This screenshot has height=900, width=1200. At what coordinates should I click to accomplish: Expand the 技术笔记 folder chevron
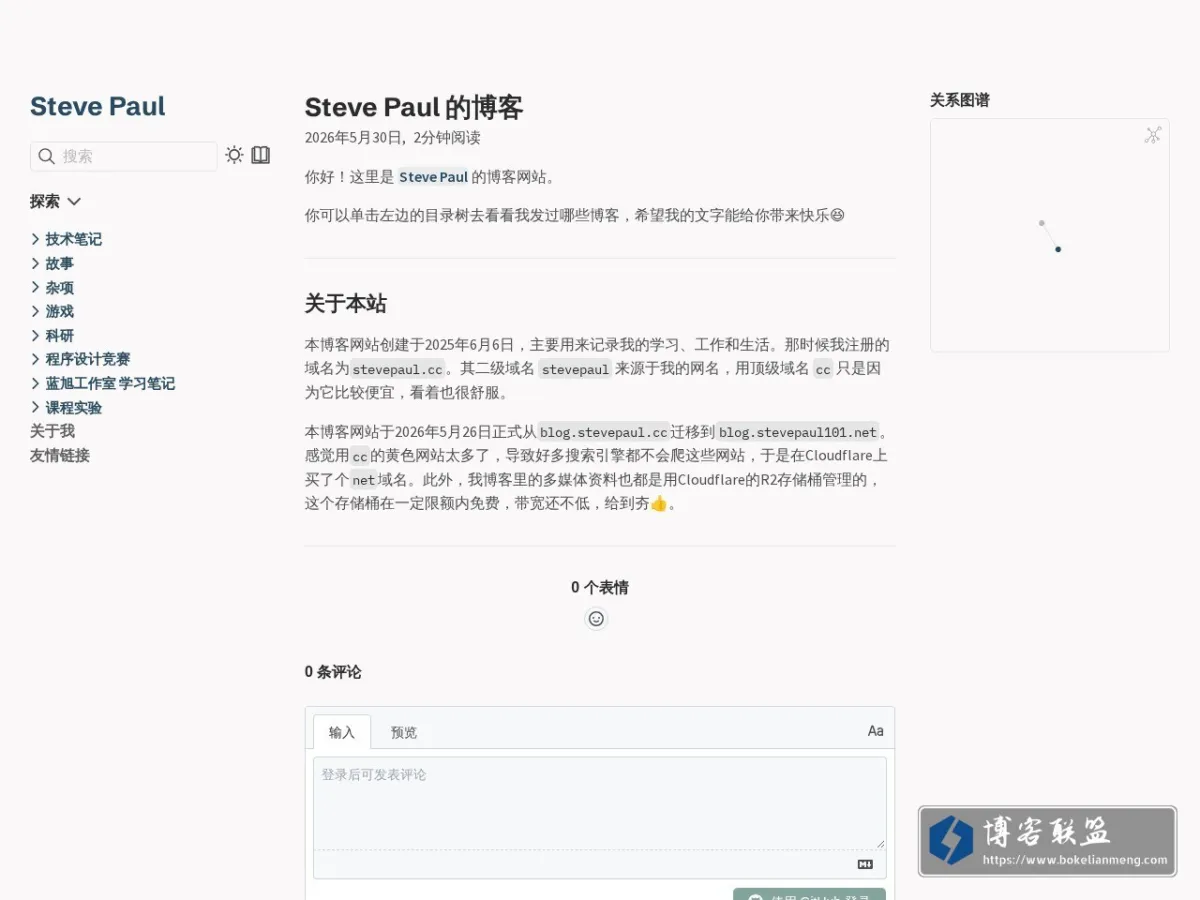[x=36, y=239]
